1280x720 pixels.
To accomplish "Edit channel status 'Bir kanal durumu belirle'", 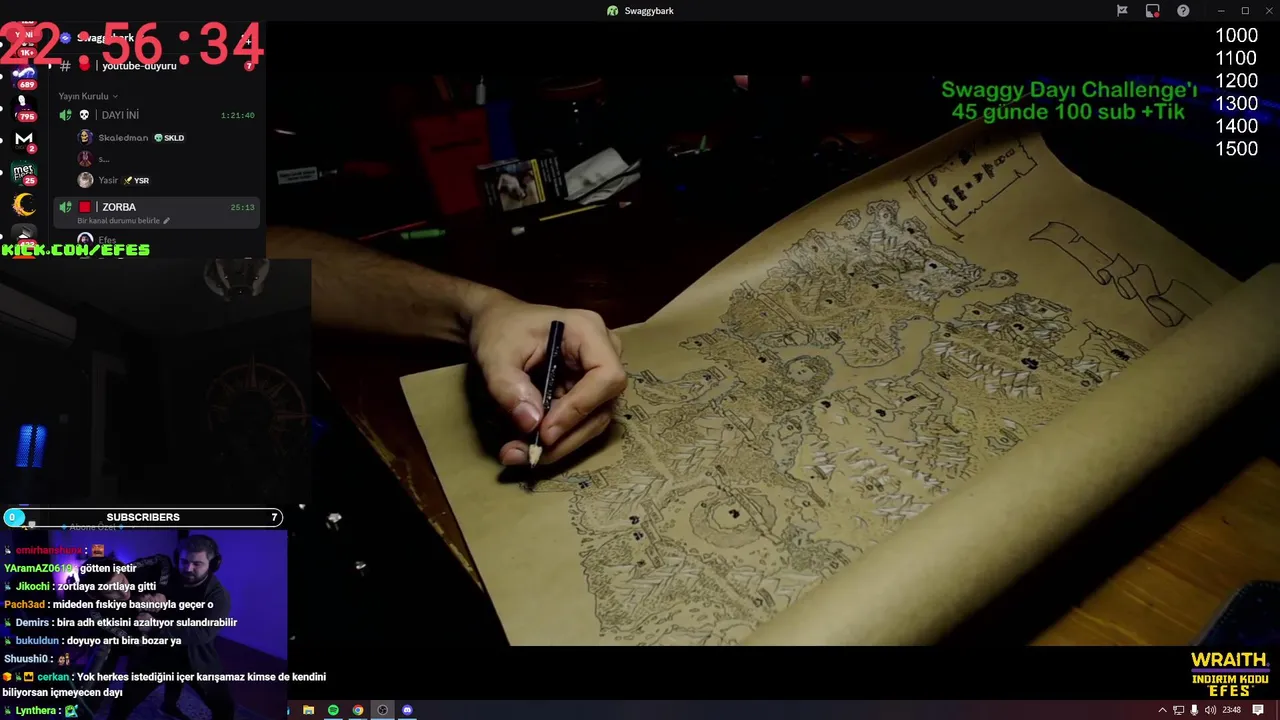I will pyautogui.click(x=123, y=221).
